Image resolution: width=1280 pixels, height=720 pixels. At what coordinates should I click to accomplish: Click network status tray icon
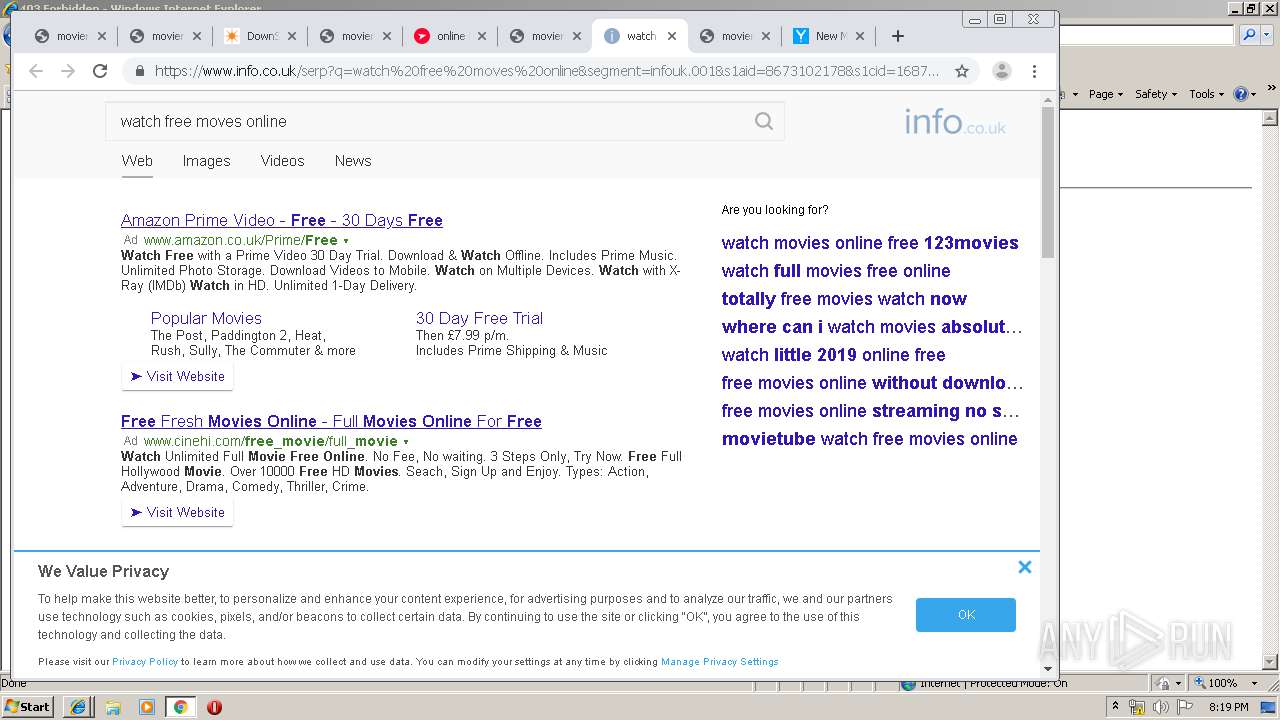coord(1137,707)
